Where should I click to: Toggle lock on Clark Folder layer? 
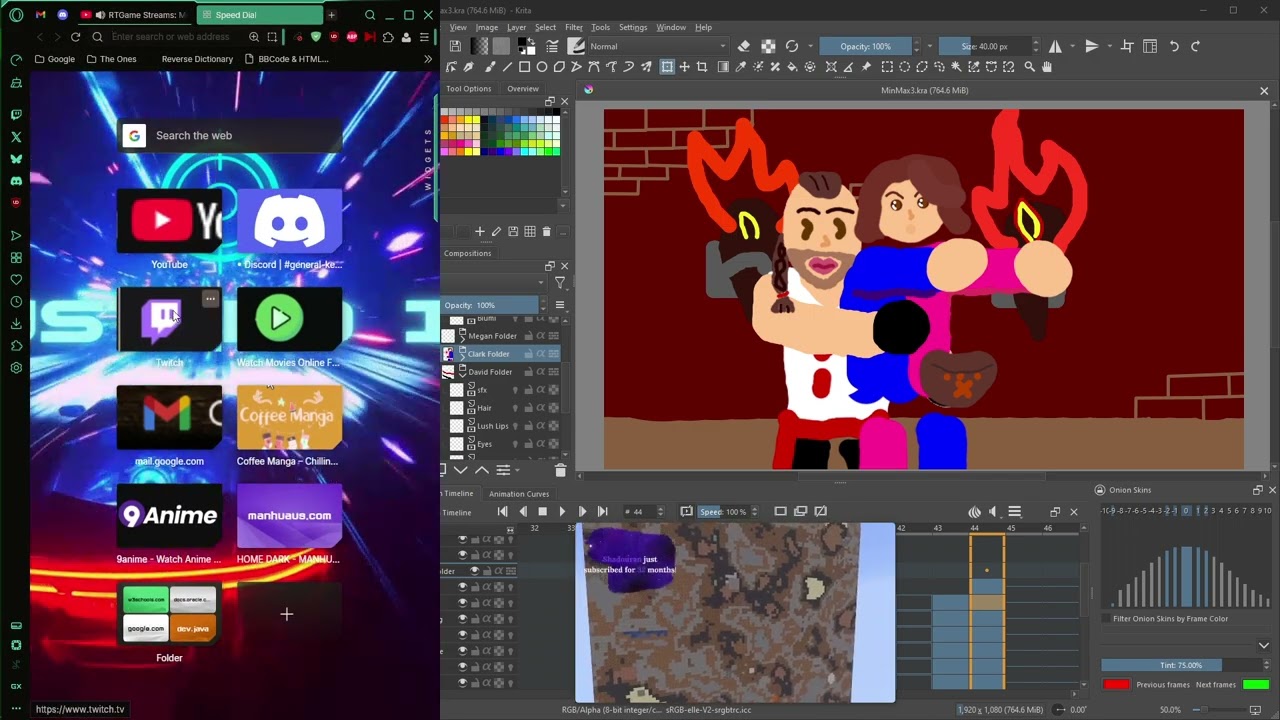coord(528,354)
